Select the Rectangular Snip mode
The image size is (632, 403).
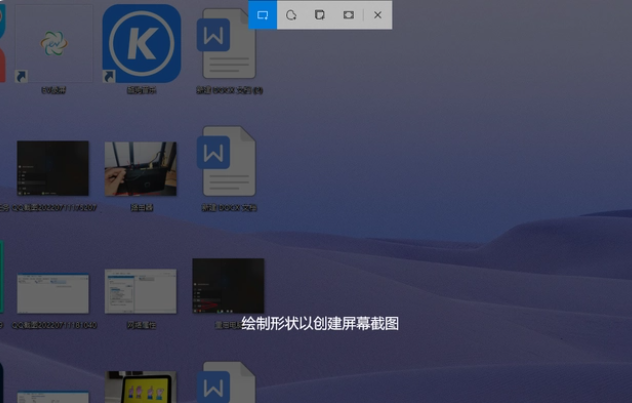point(262,15)
